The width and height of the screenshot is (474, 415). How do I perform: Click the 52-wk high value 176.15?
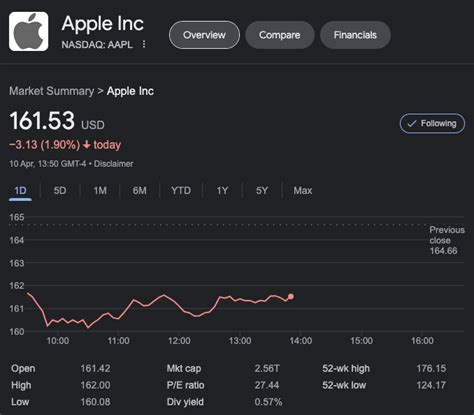[x=431, y=368]
